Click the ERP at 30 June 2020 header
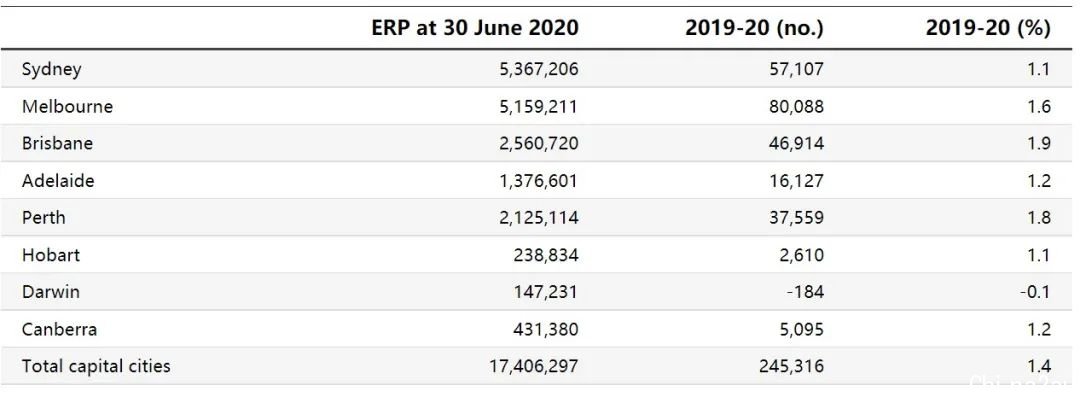Image resolution: width=1080 pixels, height=397 pixels. [x=475, y=28]
